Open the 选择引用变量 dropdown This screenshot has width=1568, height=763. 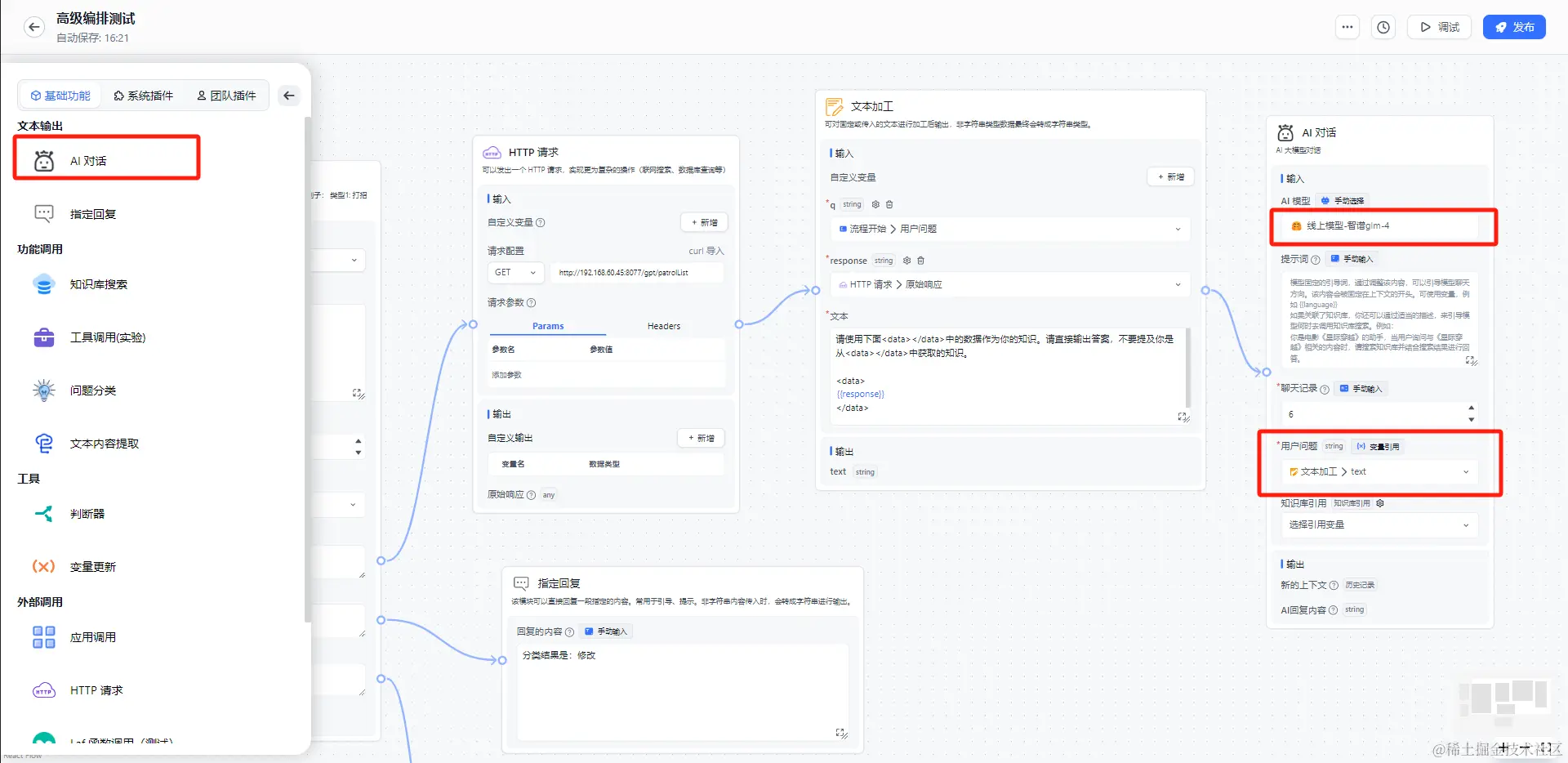coord(1379,524)
